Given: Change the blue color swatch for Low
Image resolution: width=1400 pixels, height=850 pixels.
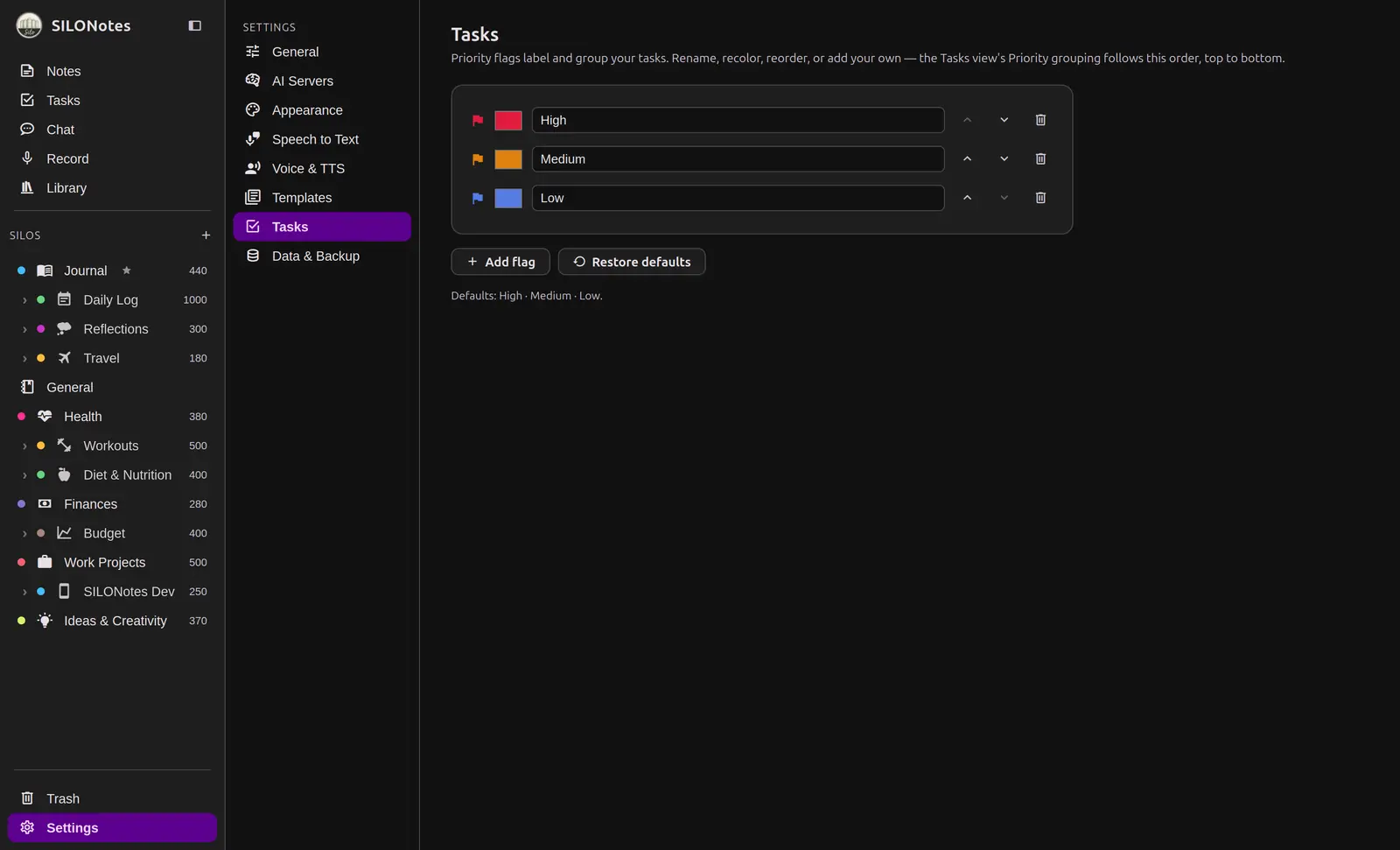Looking at the screenshot, I should click(x=508, y=199).
